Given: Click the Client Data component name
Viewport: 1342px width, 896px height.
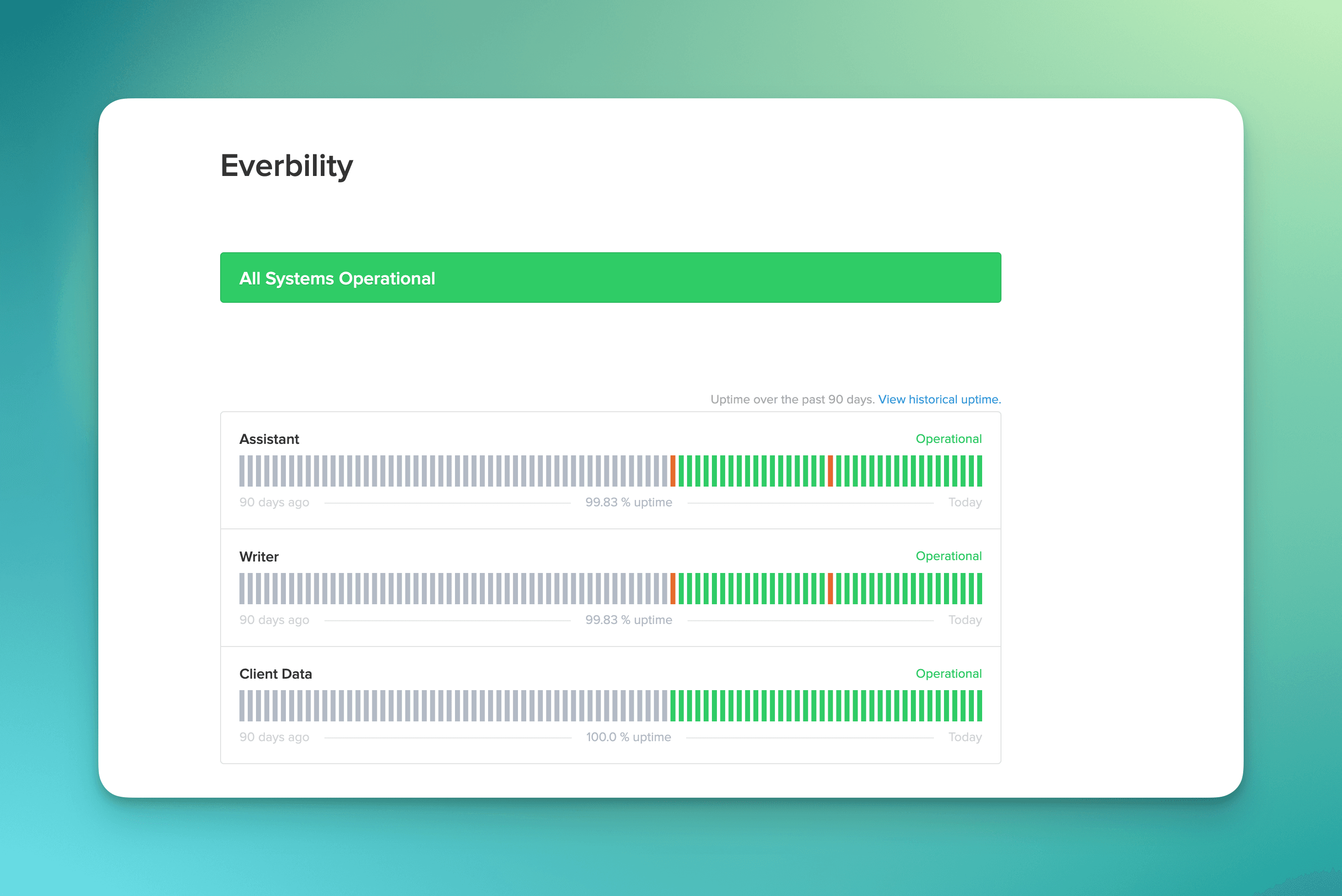Looking at the screenshot, I should point(275,674).
